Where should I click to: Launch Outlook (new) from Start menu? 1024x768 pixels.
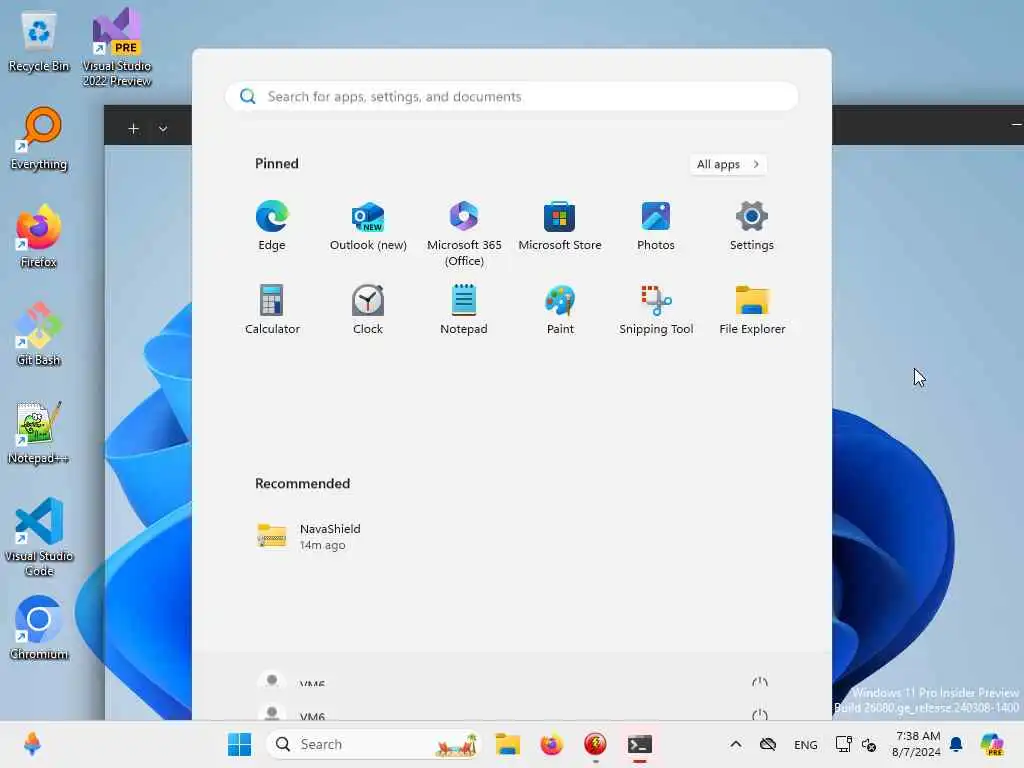point(368,225)
